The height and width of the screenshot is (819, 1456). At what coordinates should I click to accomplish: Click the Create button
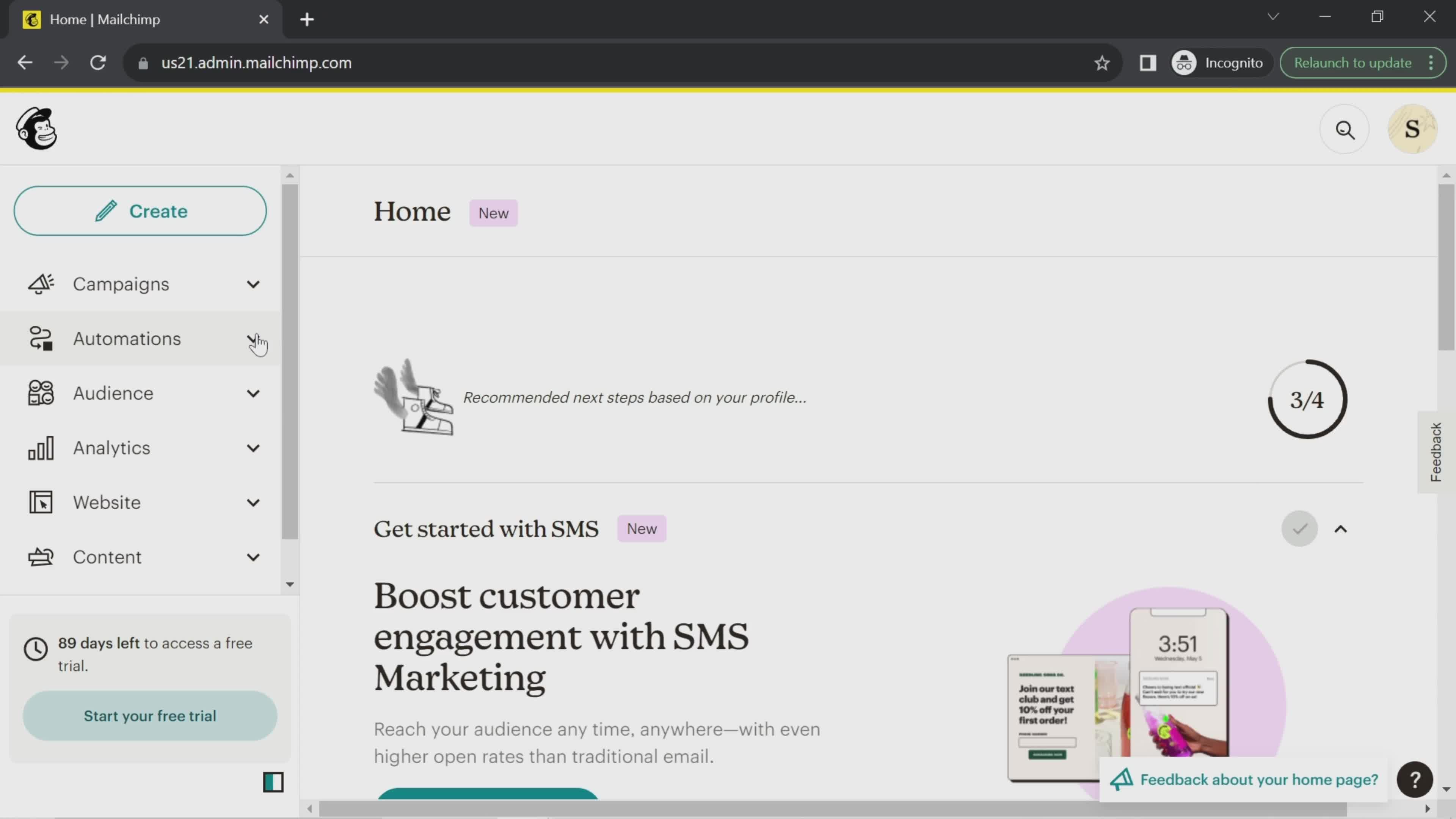(141, 211)
